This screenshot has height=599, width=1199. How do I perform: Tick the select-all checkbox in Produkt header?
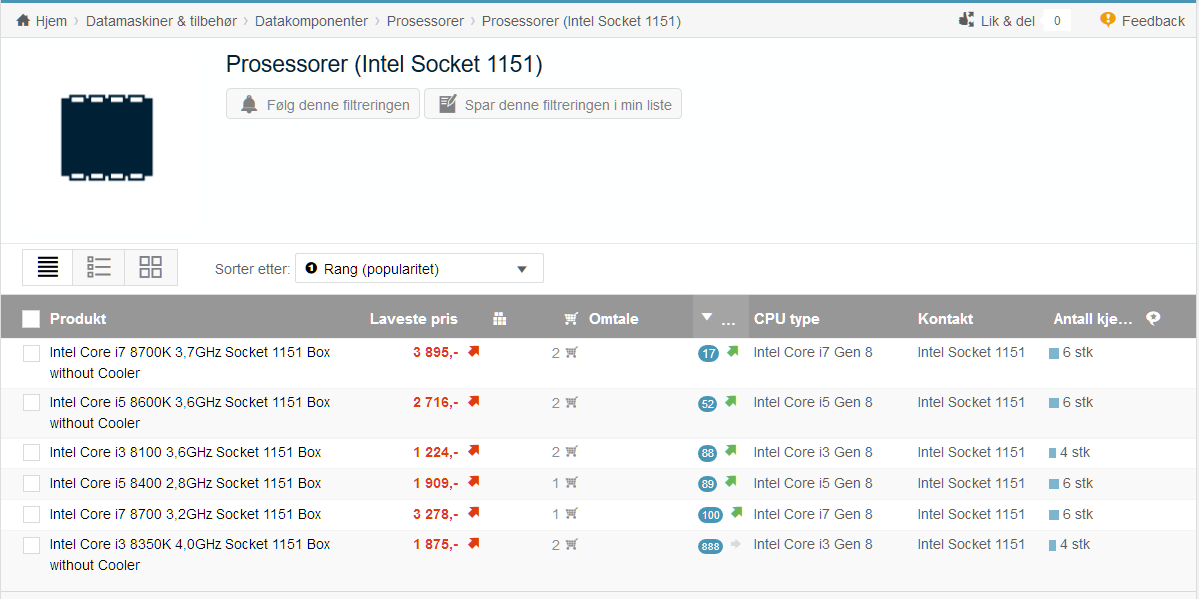pos(31,319)
